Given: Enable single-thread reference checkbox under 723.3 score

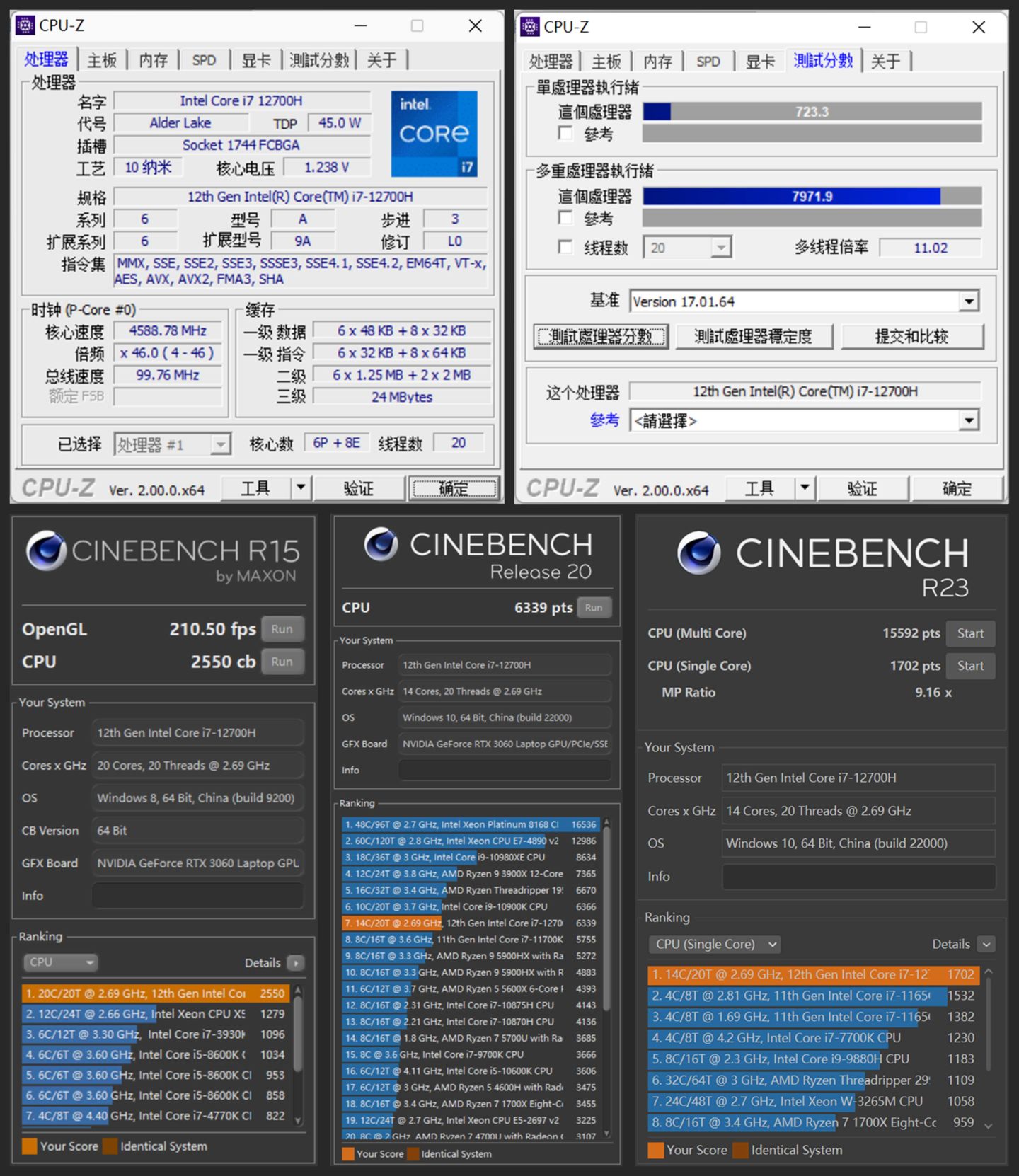Looking at the screenshot, I should 565,133.
